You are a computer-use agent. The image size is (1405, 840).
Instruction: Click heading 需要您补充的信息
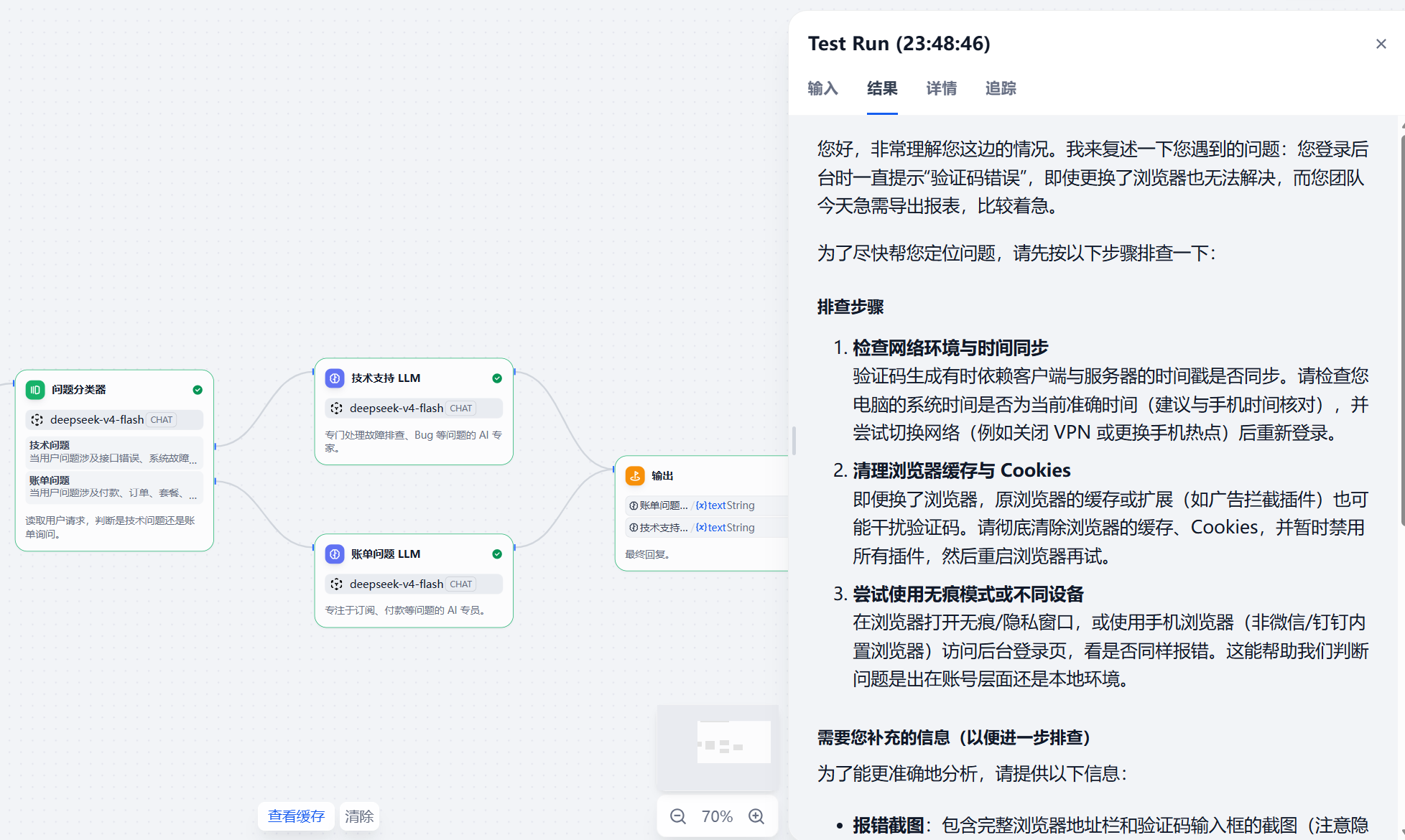[954, 738]
